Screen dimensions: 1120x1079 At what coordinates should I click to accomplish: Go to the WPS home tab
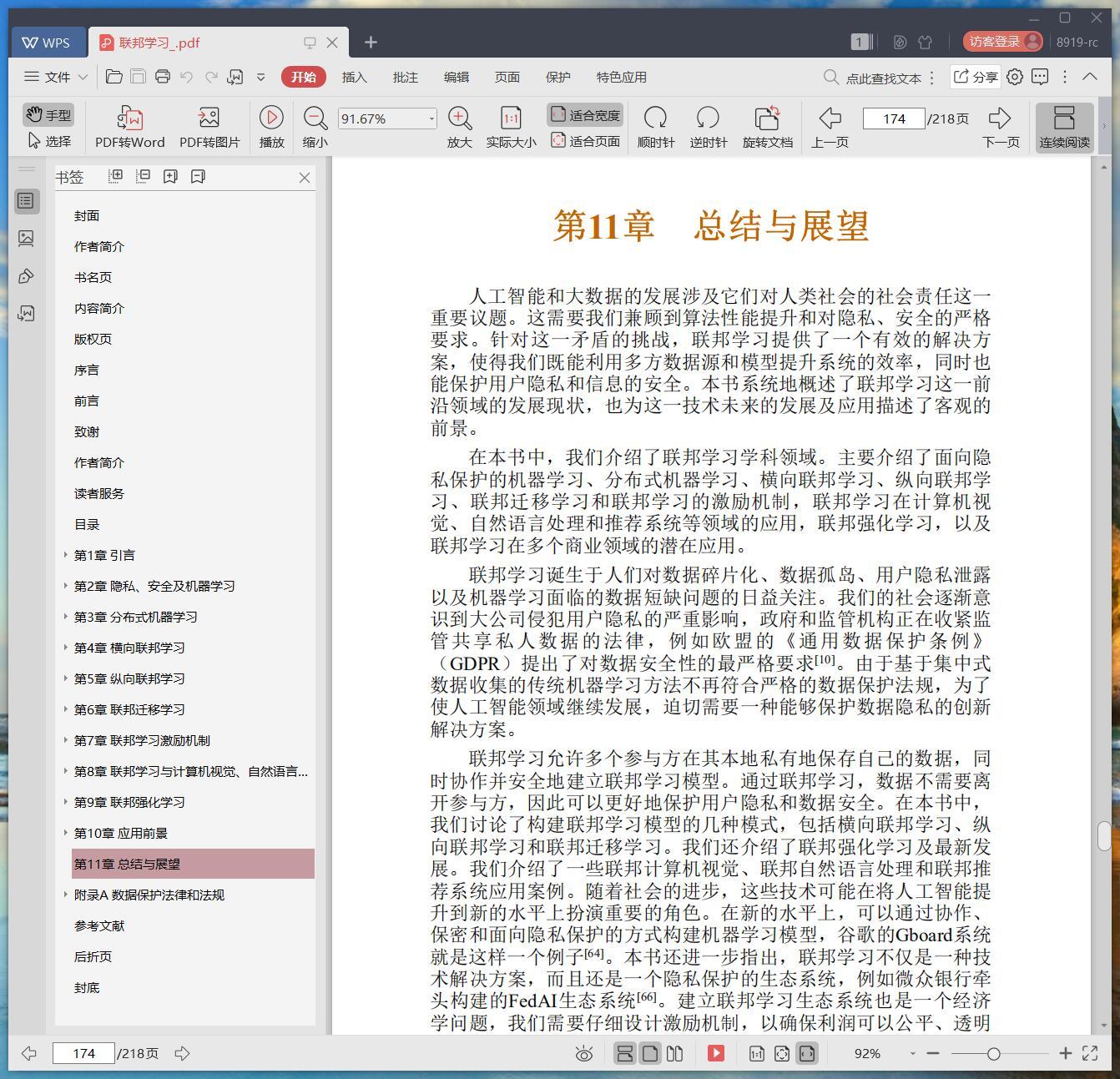point(47,43)
